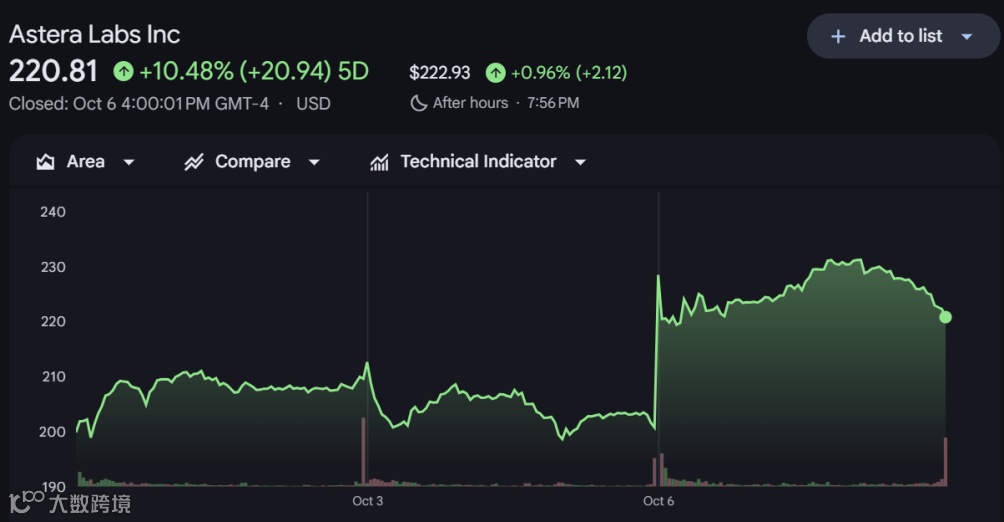Click the green up arrow beside +10.48%

pos(123,72)
